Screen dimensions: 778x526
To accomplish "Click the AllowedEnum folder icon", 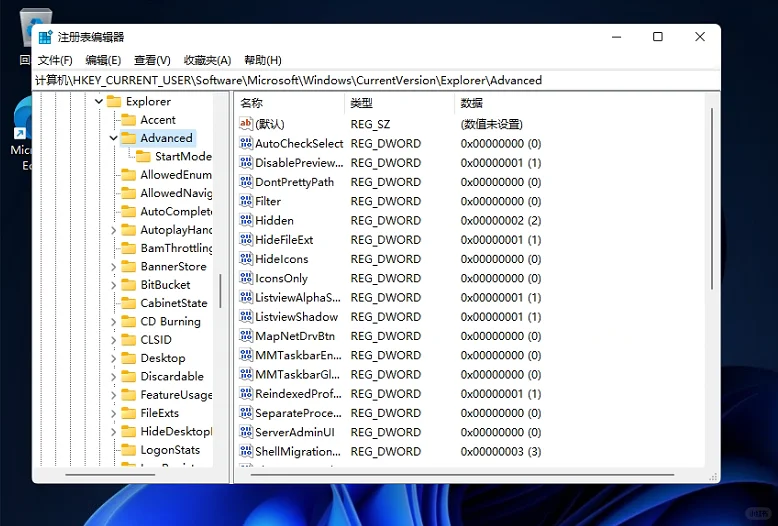I will pos(129,175).
